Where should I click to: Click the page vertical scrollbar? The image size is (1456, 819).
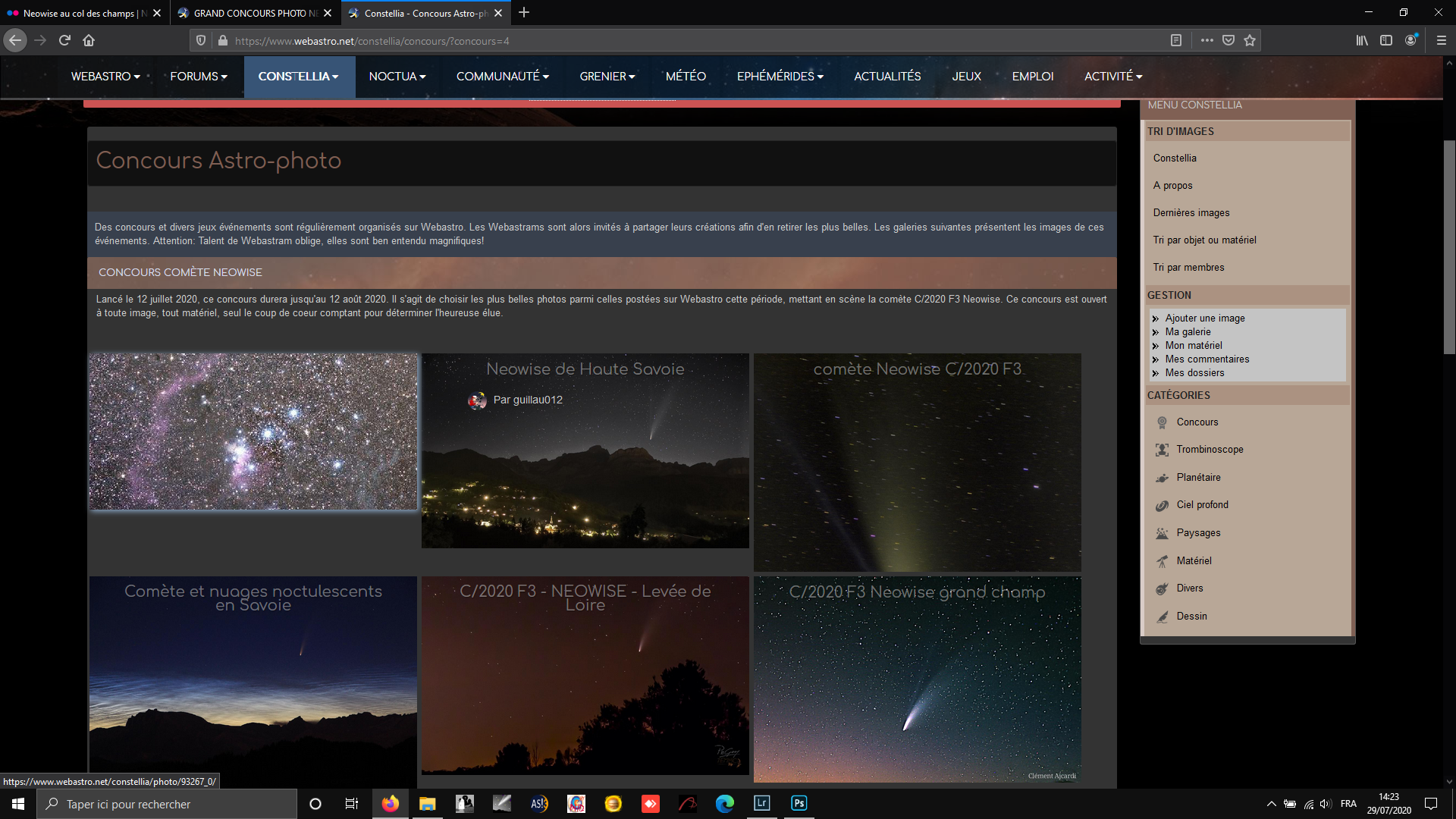click(x=1449, y=246)
